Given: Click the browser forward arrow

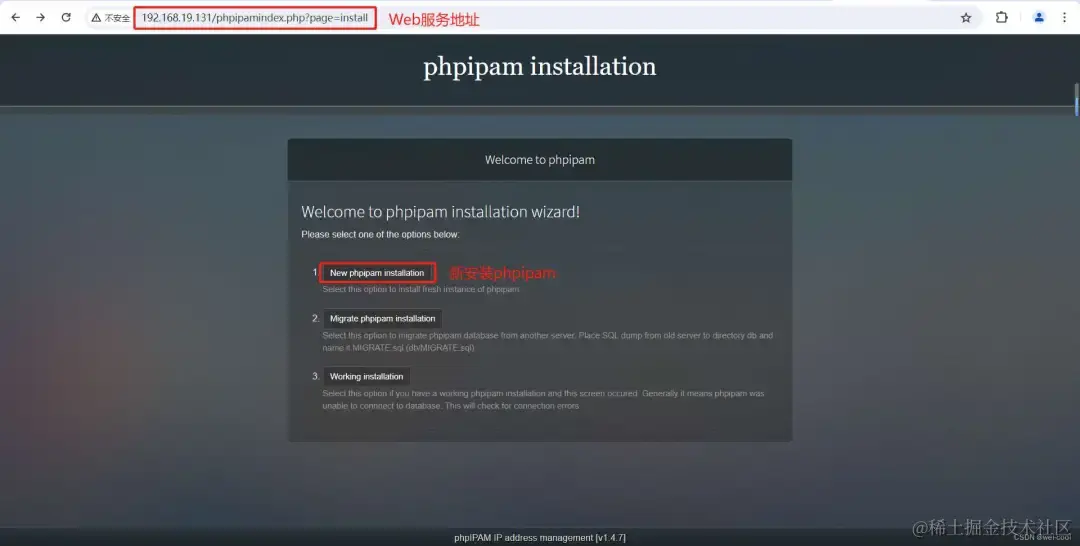Looking at the screenshot, I should [x=41, y=17].
